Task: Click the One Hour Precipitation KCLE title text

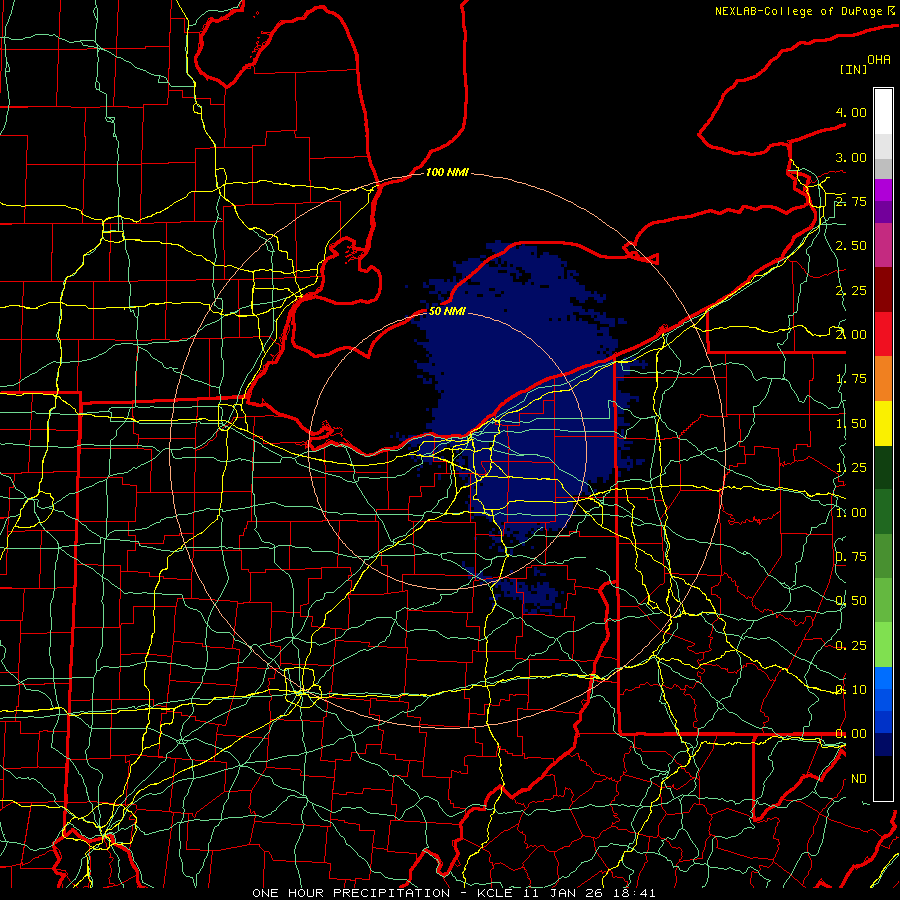Action: pyautogui.click(x=453, y=893)
